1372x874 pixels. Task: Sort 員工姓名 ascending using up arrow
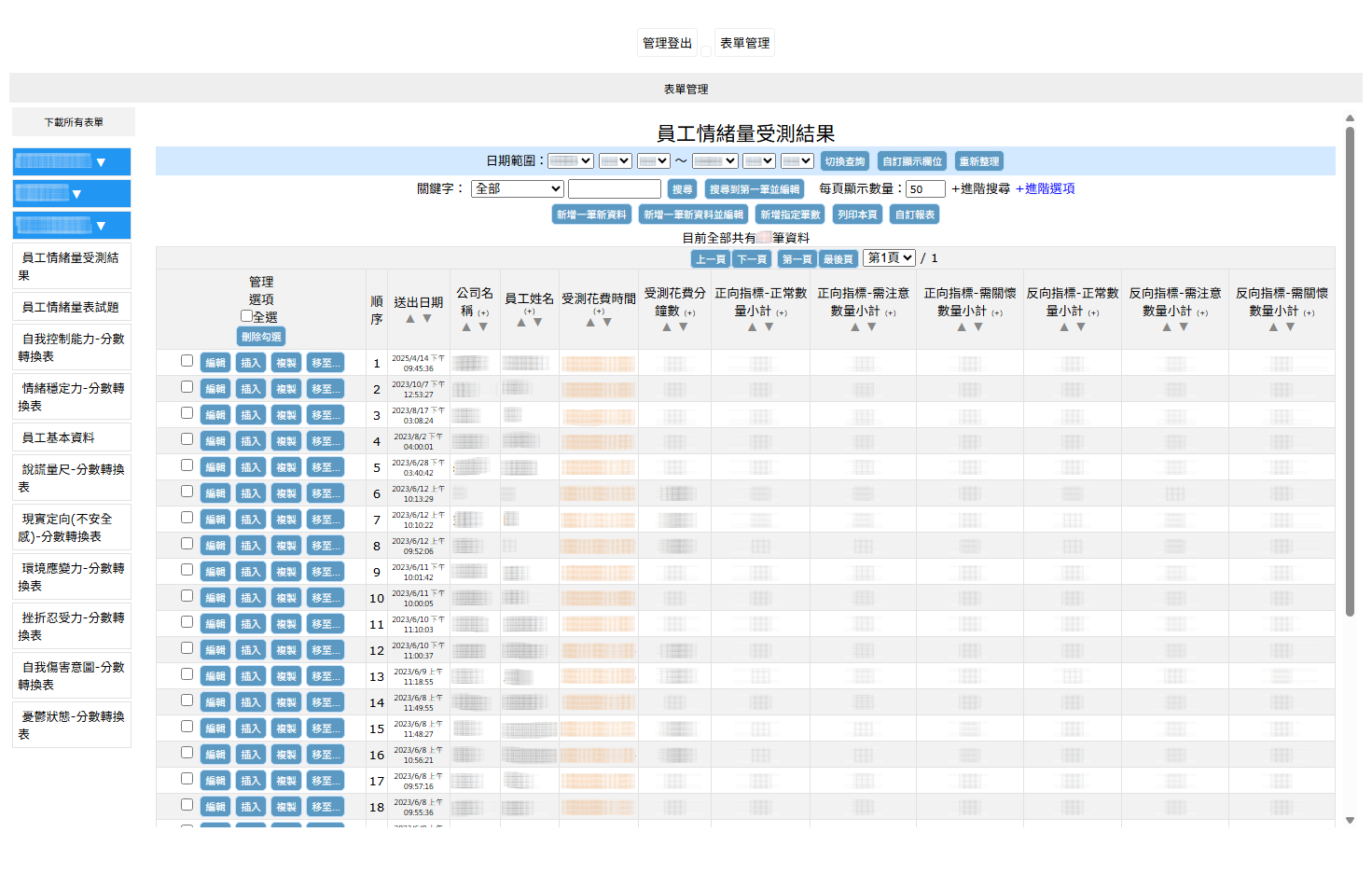pyautogui.click(x=521, y=323)
